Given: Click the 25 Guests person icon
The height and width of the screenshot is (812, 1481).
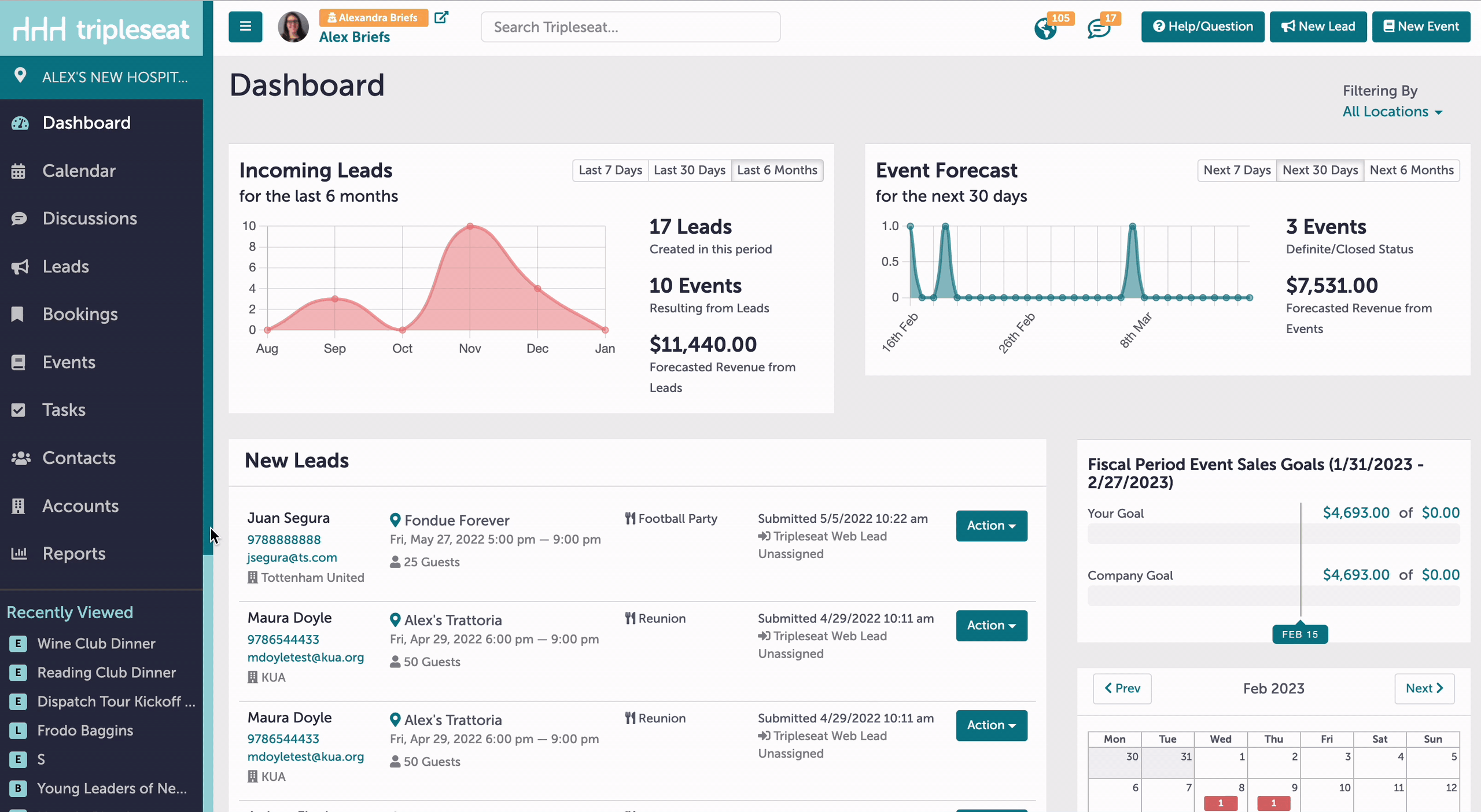Looking at the screenshot, I should point(395,562).
